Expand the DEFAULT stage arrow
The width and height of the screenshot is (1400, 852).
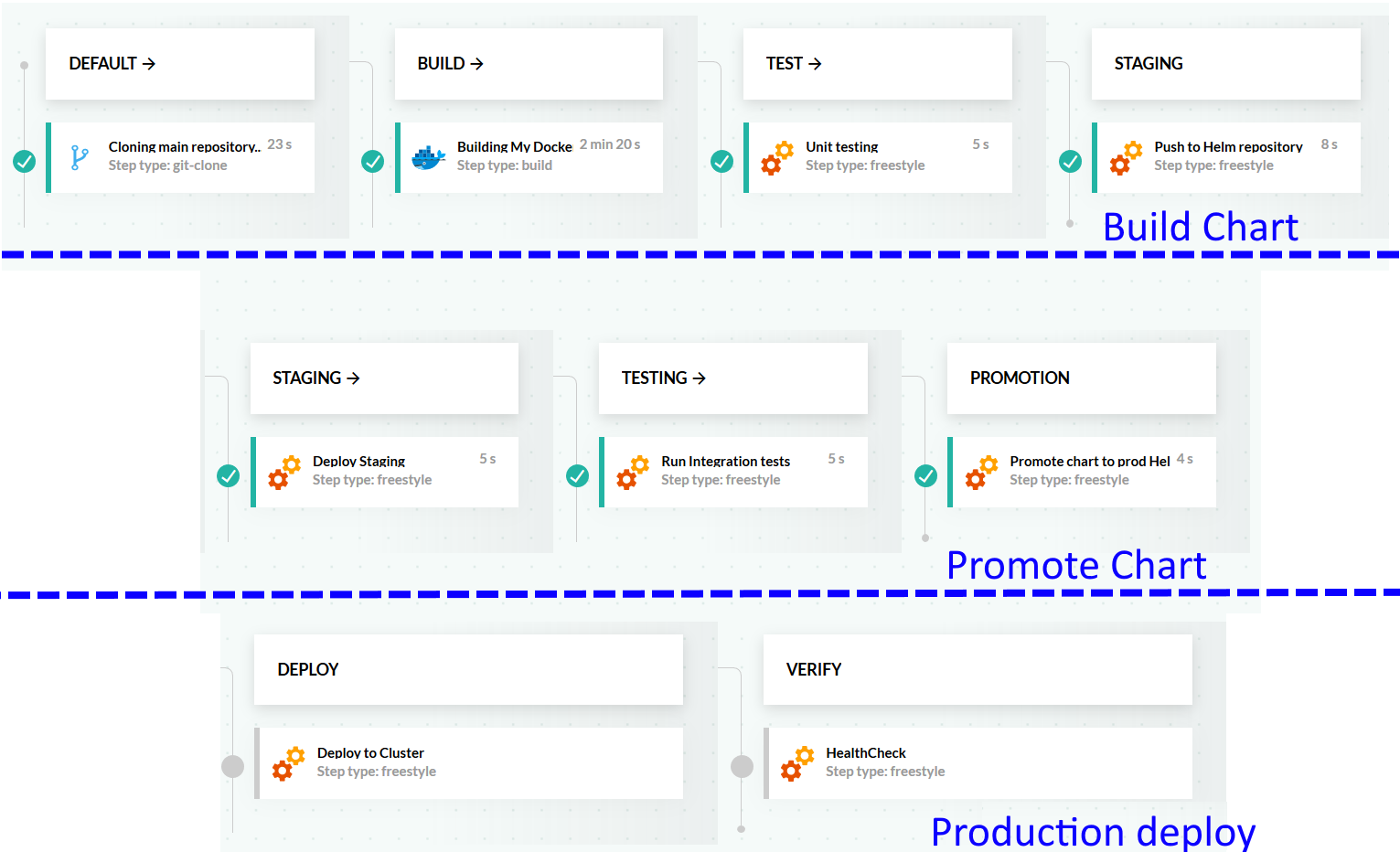click(149, 64)
